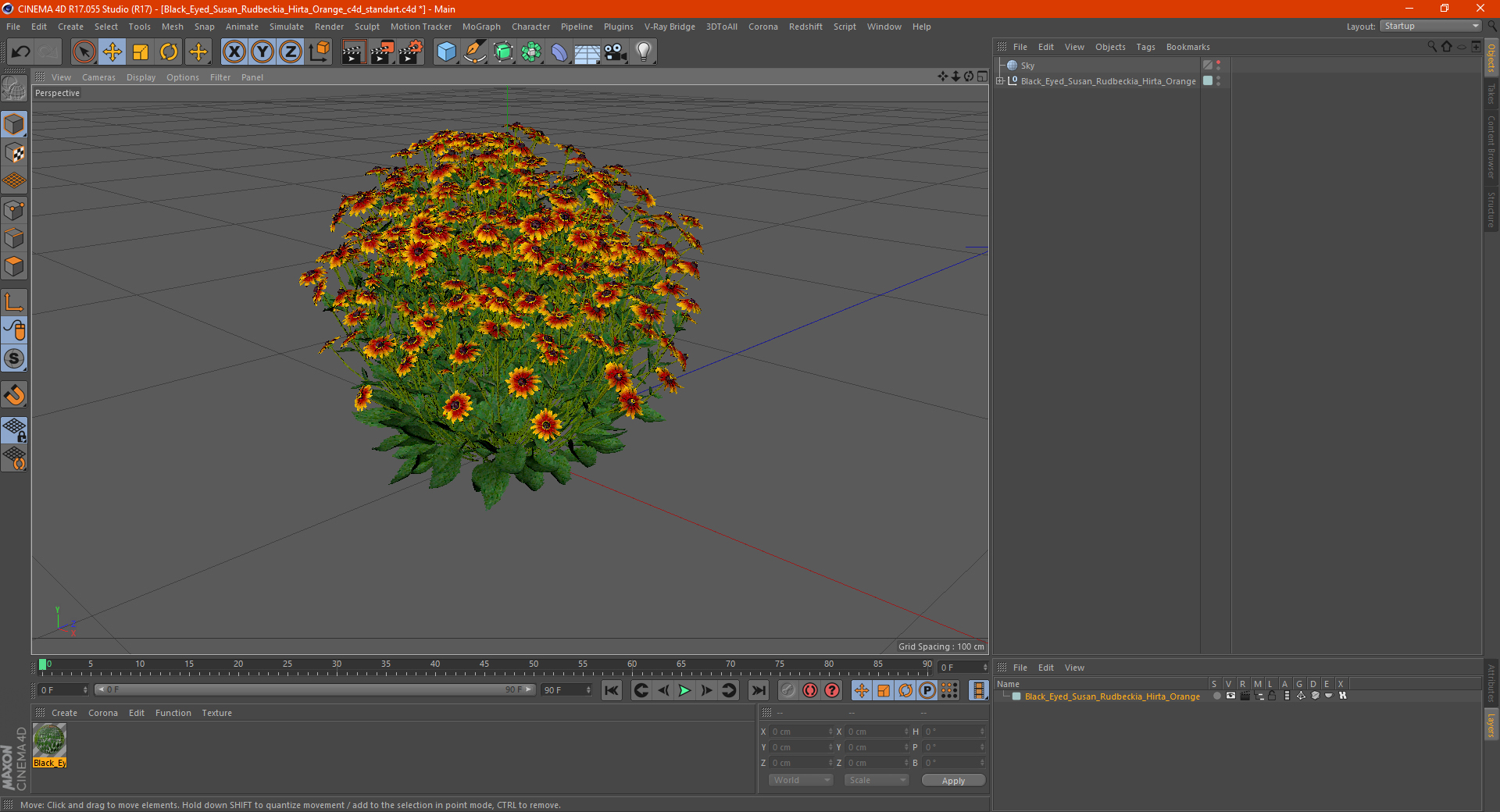Click the 90 F end frame field

click(x=567, y=690)
